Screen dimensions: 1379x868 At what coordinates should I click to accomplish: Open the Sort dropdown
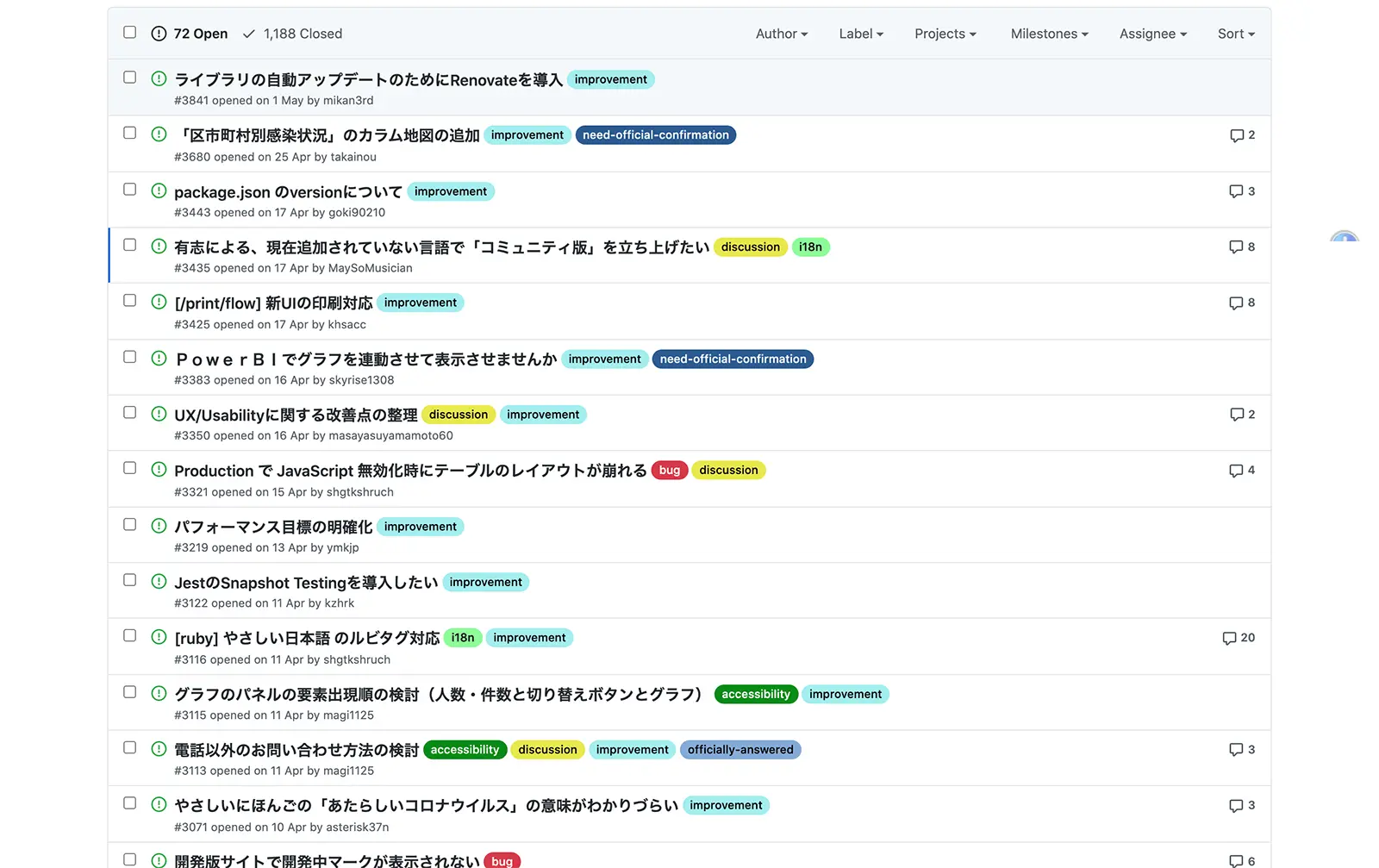[1236, 34]
